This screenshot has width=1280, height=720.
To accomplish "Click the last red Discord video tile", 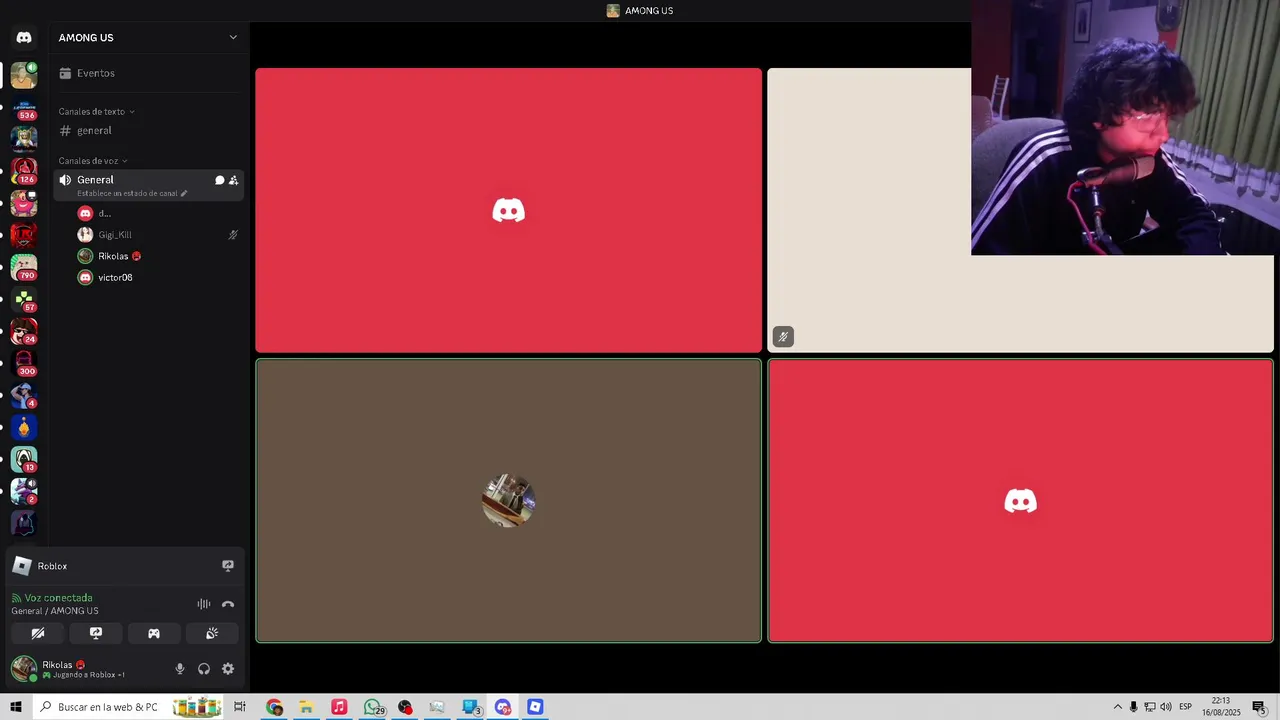I will (1020, 501).
